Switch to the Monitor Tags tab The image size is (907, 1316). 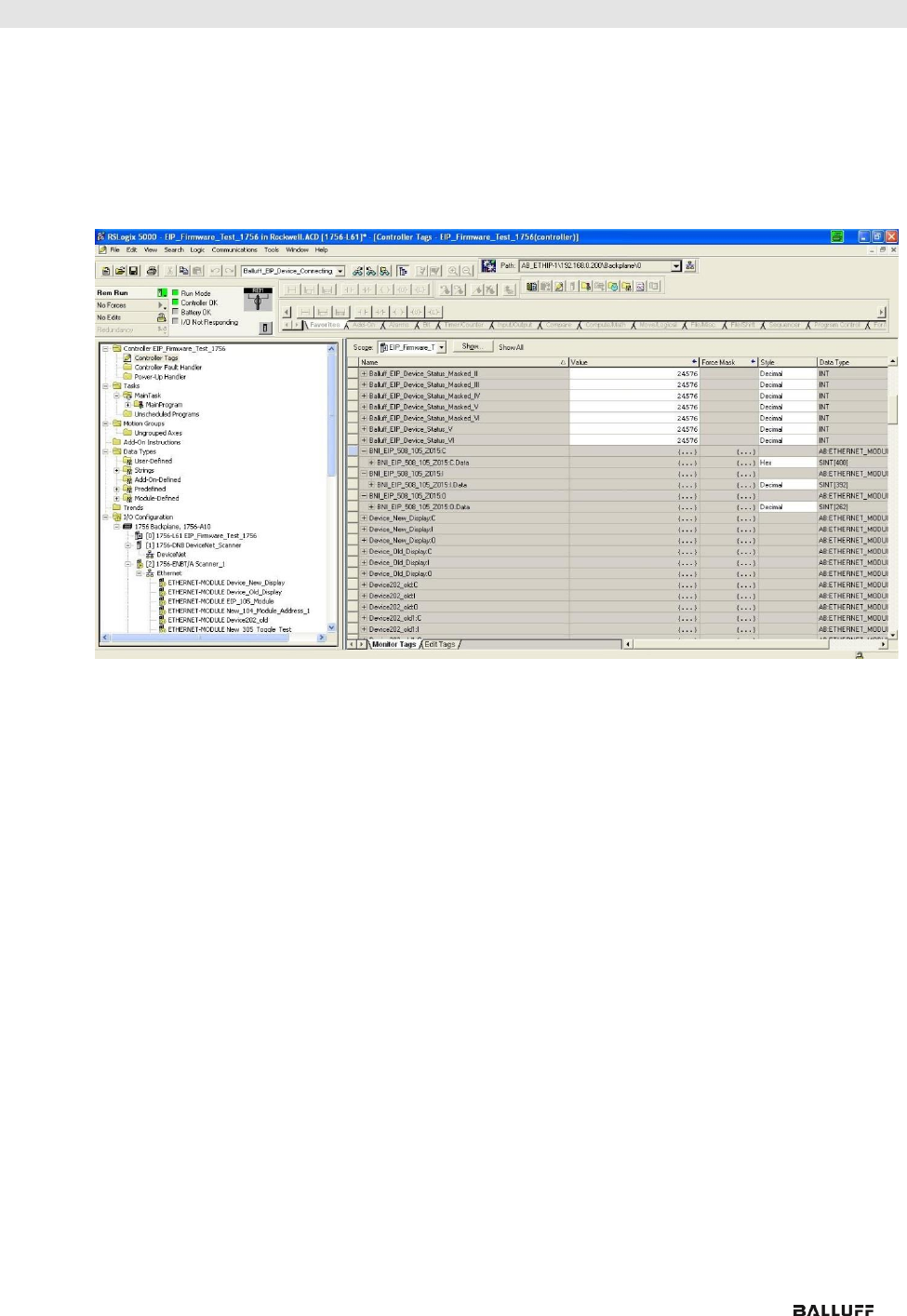pos(393,644)
